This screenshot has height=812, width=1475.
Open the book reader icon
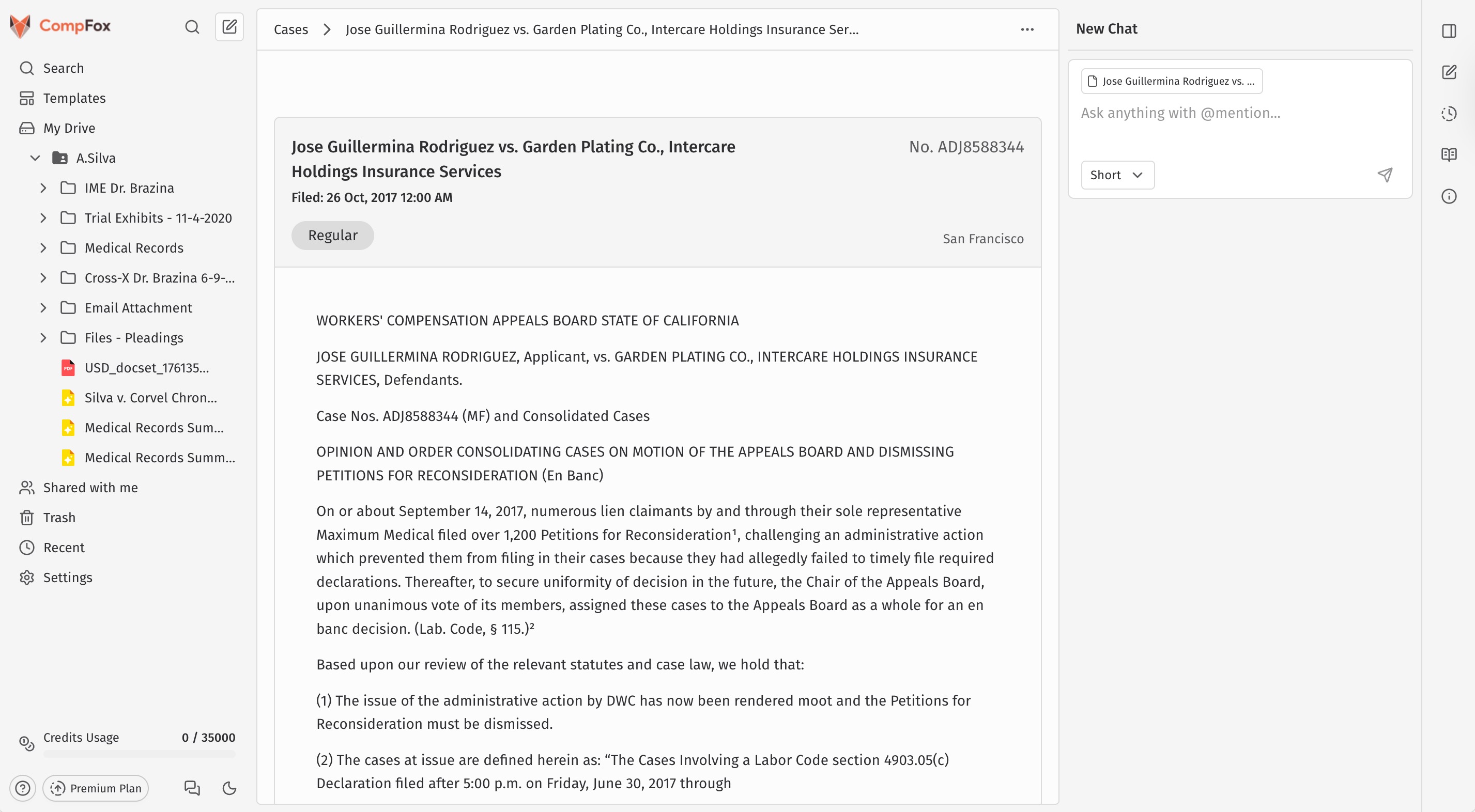[x=1449, y=154]
